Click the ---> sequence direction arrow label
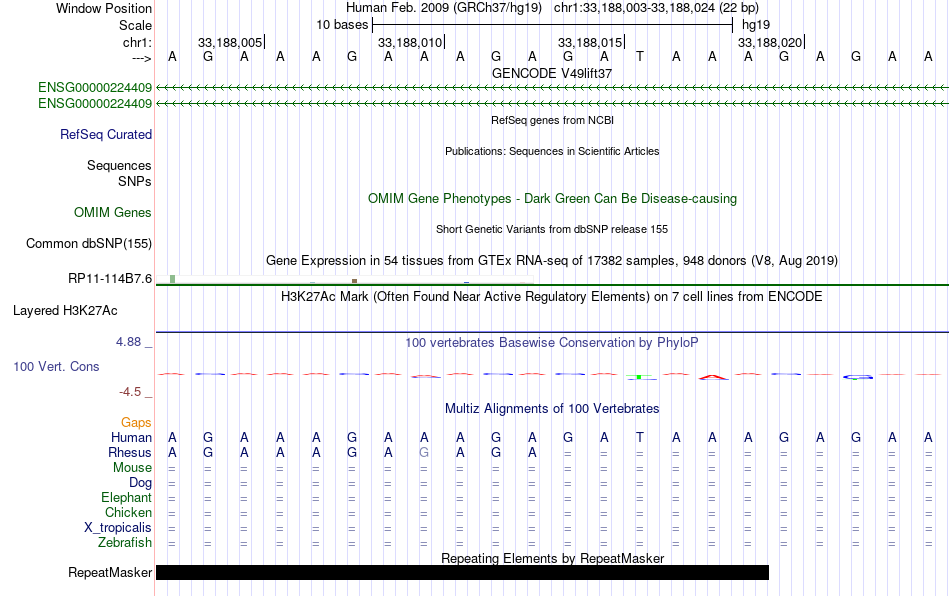Viewport: 950px width, 596px height. pyautogui.click(x=141, y=58)
